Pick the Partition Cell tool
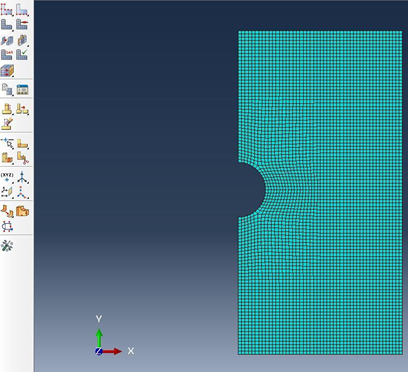The height and width of the screenshot is (372, 408). (x=7, y=158)
